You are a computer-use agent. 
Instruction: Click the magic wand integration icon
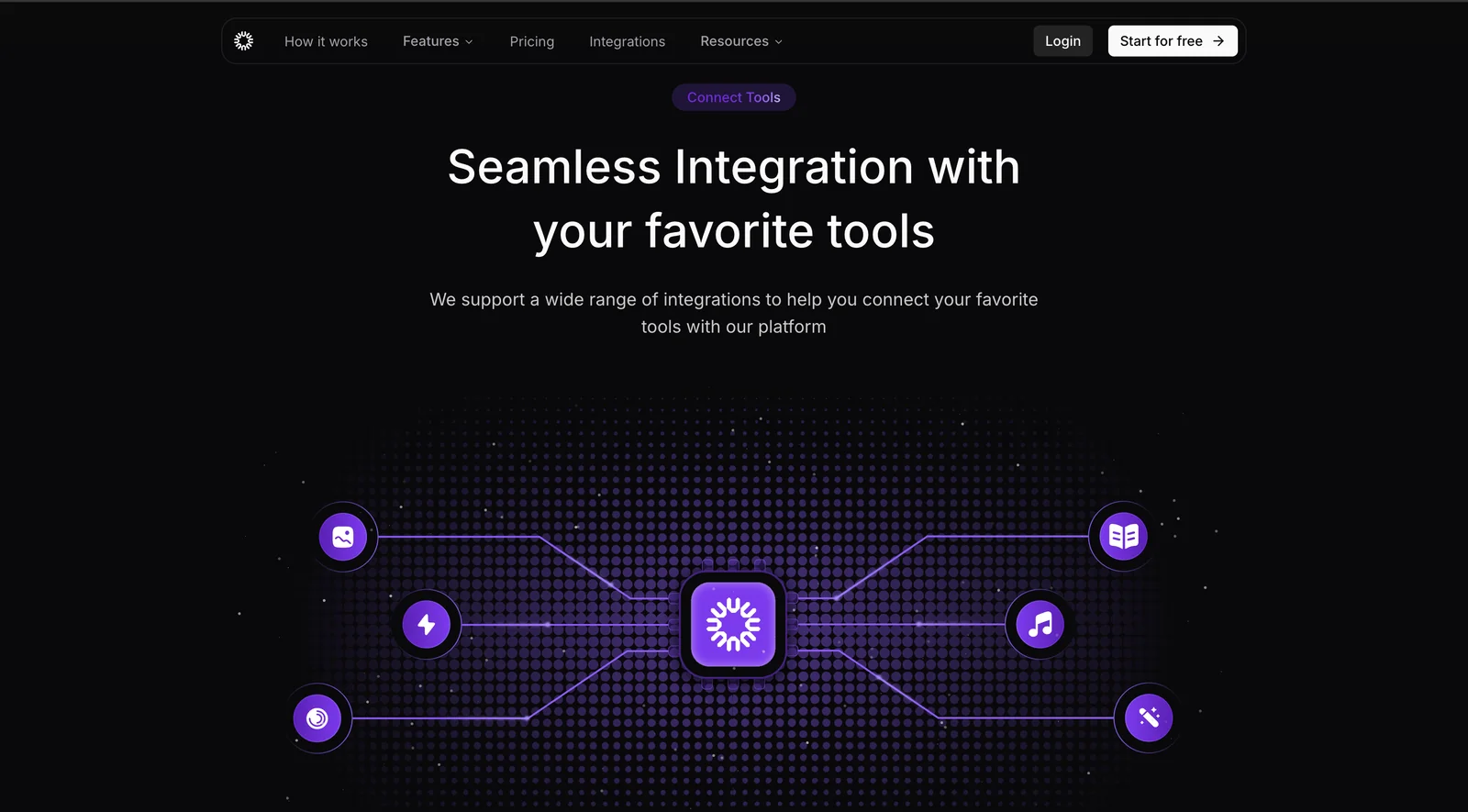(1149, 717)
